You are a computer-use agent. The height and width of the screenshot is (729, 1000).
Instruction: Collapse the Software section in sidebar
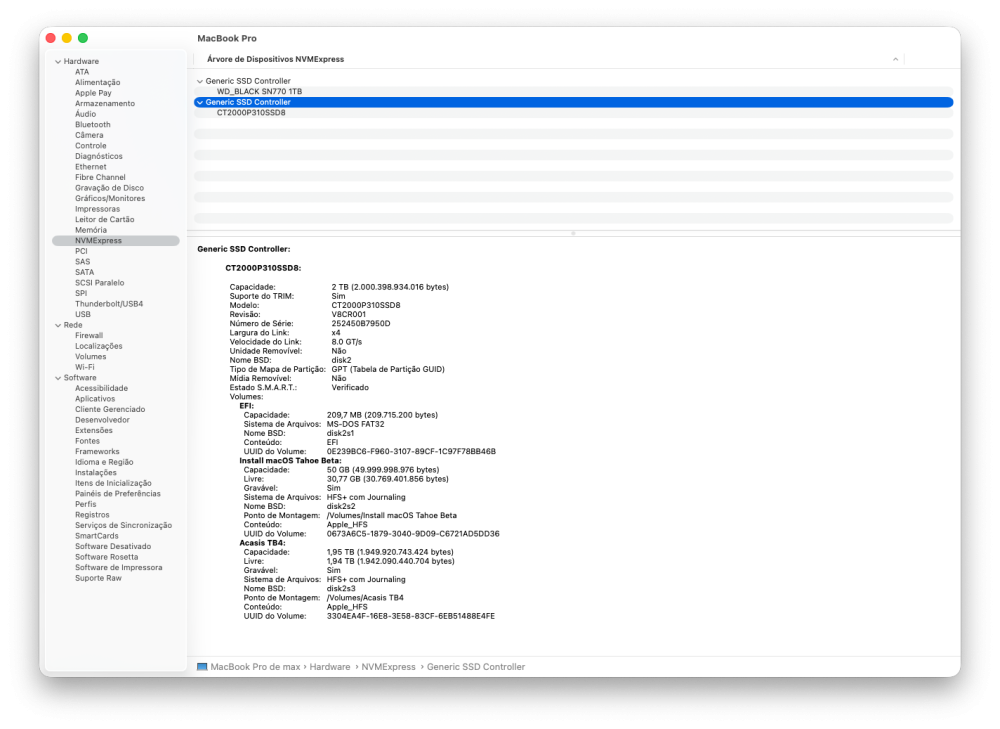pyautogui.click(x=58, y=378)
